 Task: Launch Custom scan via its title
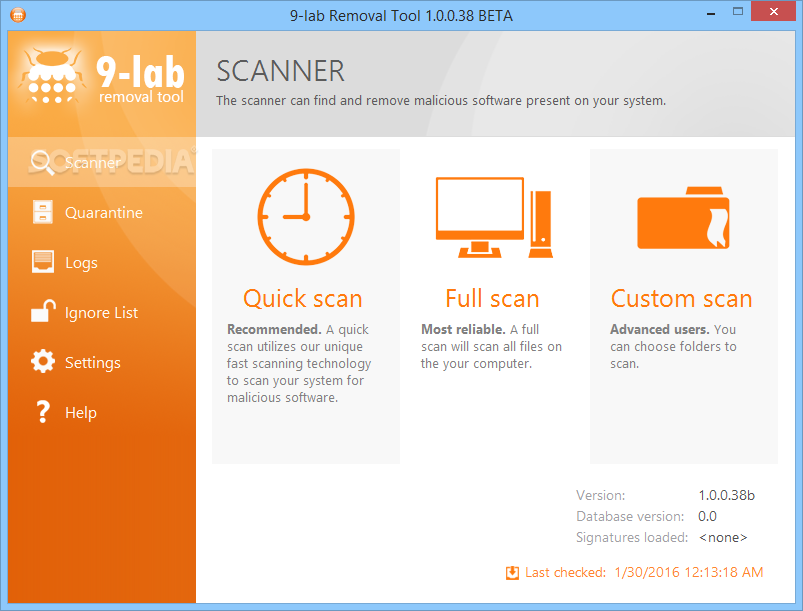(682, 299)
